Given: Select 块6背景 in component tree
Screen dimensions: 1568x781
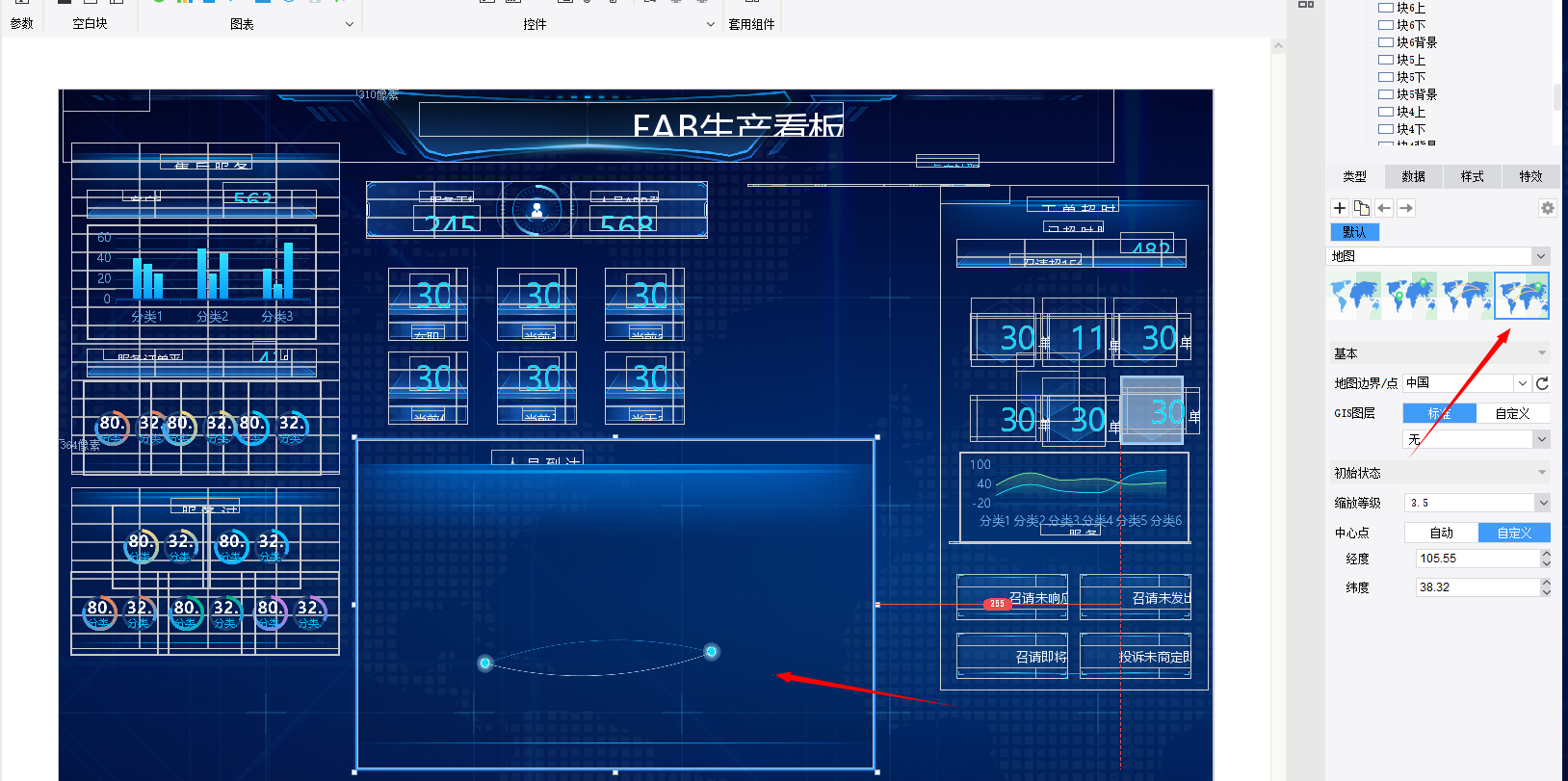Looking at the screenshot, I should [x=1417, y=42].
